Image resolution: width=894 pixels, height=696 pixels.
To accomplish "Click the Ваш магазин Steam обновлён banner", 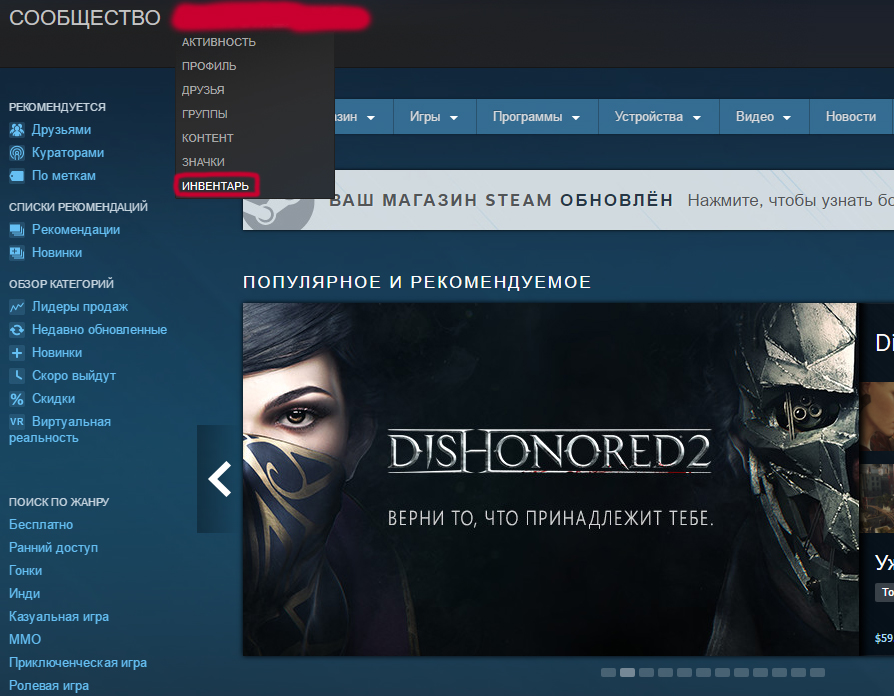I will click(568, 200).
